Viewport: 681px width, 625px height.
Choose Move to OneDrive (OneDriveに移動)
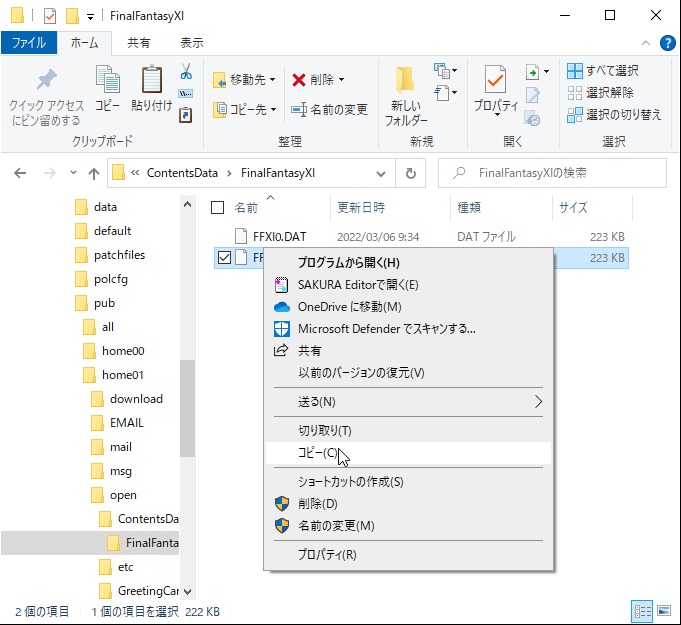click(408, 307)
